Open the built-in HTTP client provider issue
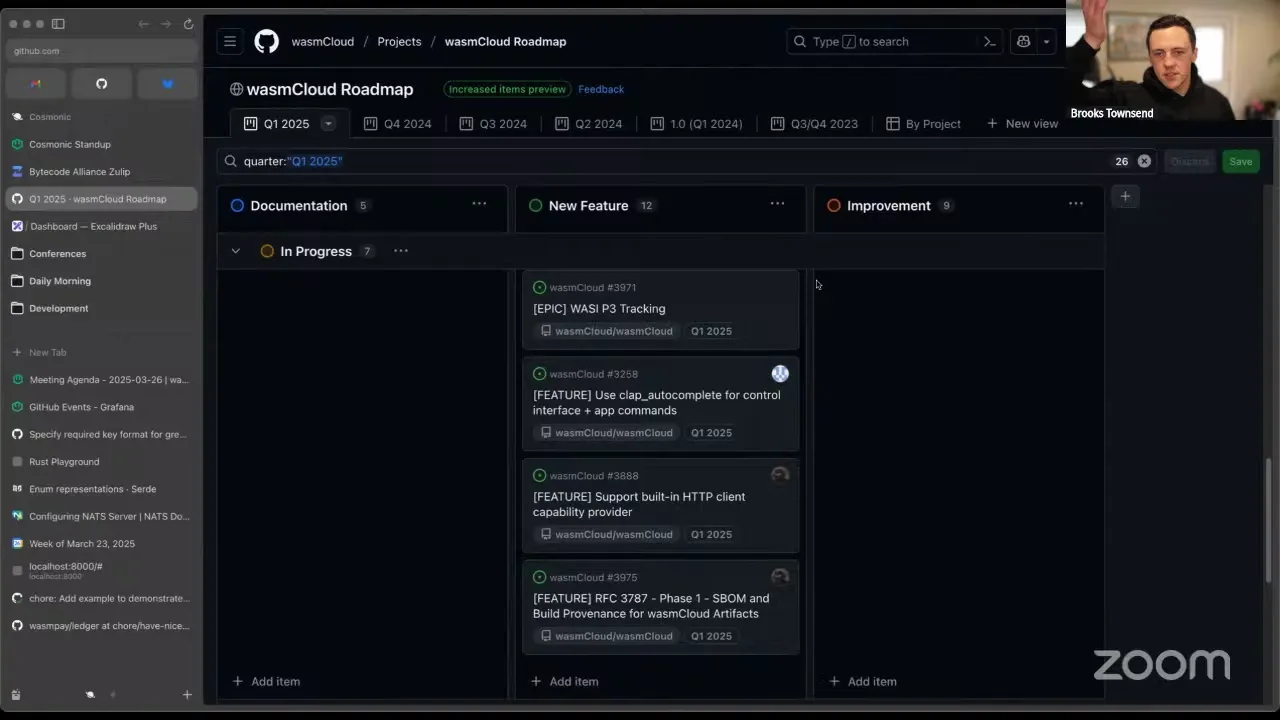The height and width of the screenshot is (720, 1280). tap(639, 504)
